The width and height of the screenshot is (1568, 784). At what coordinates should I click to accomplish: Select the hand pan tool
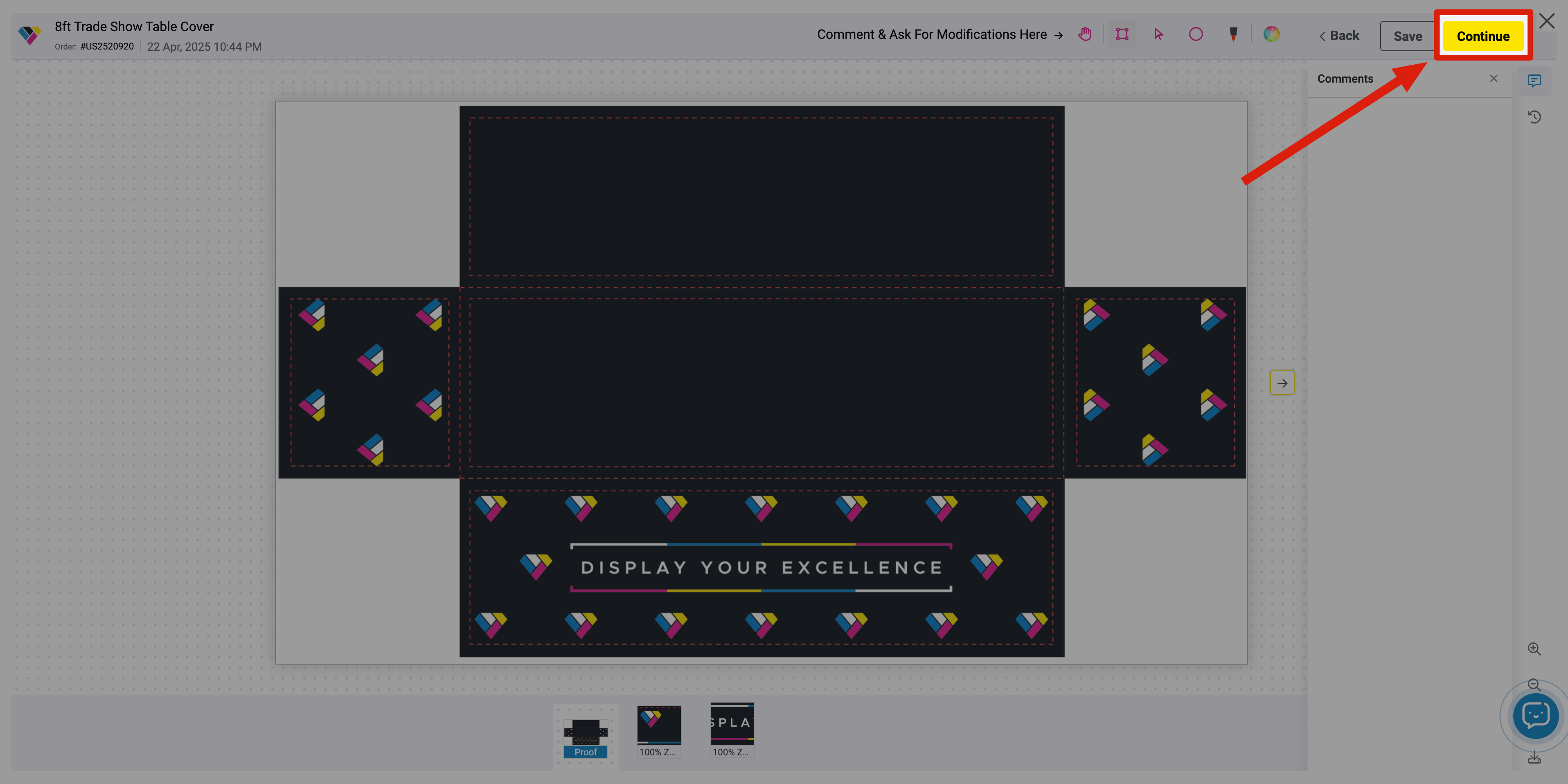tap(1085, 34)
